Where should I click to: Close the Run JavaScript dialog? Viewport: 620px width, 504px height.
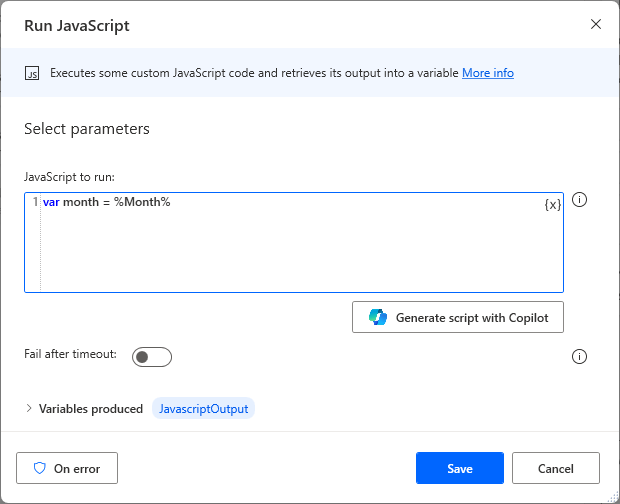click(596, 24)
